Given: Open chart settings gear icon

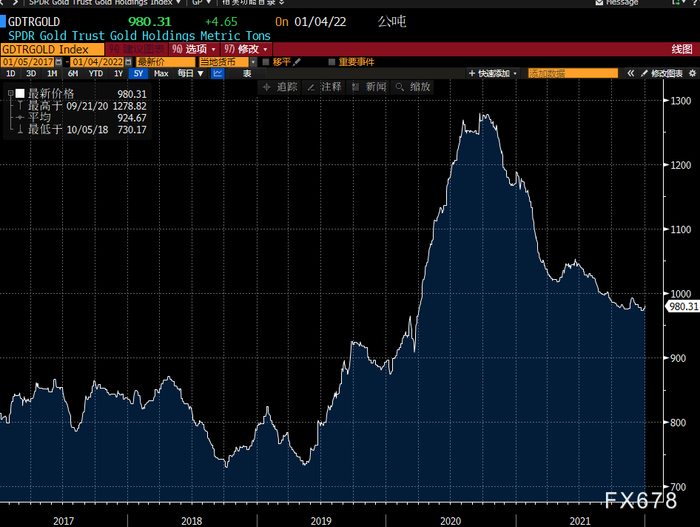Looking at the screenshot, I should tap(692, 73).
